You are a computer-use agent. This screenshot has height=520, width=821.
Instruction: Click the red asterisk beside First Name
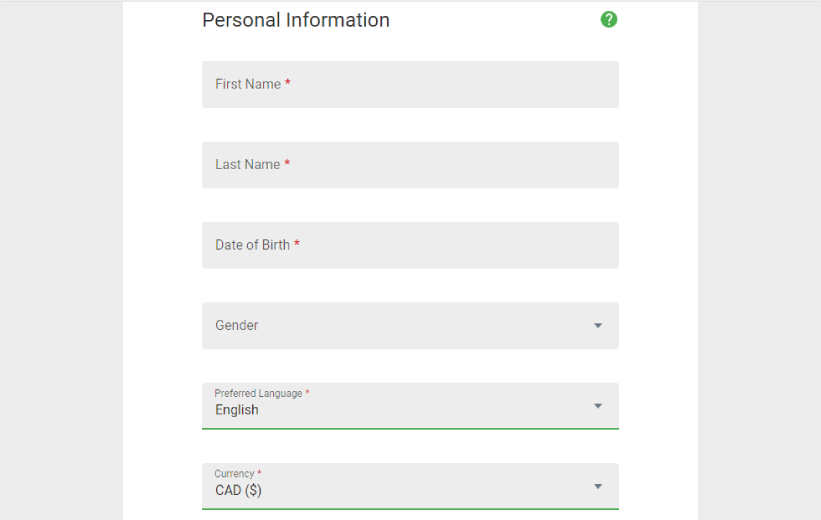click(287, 82)
